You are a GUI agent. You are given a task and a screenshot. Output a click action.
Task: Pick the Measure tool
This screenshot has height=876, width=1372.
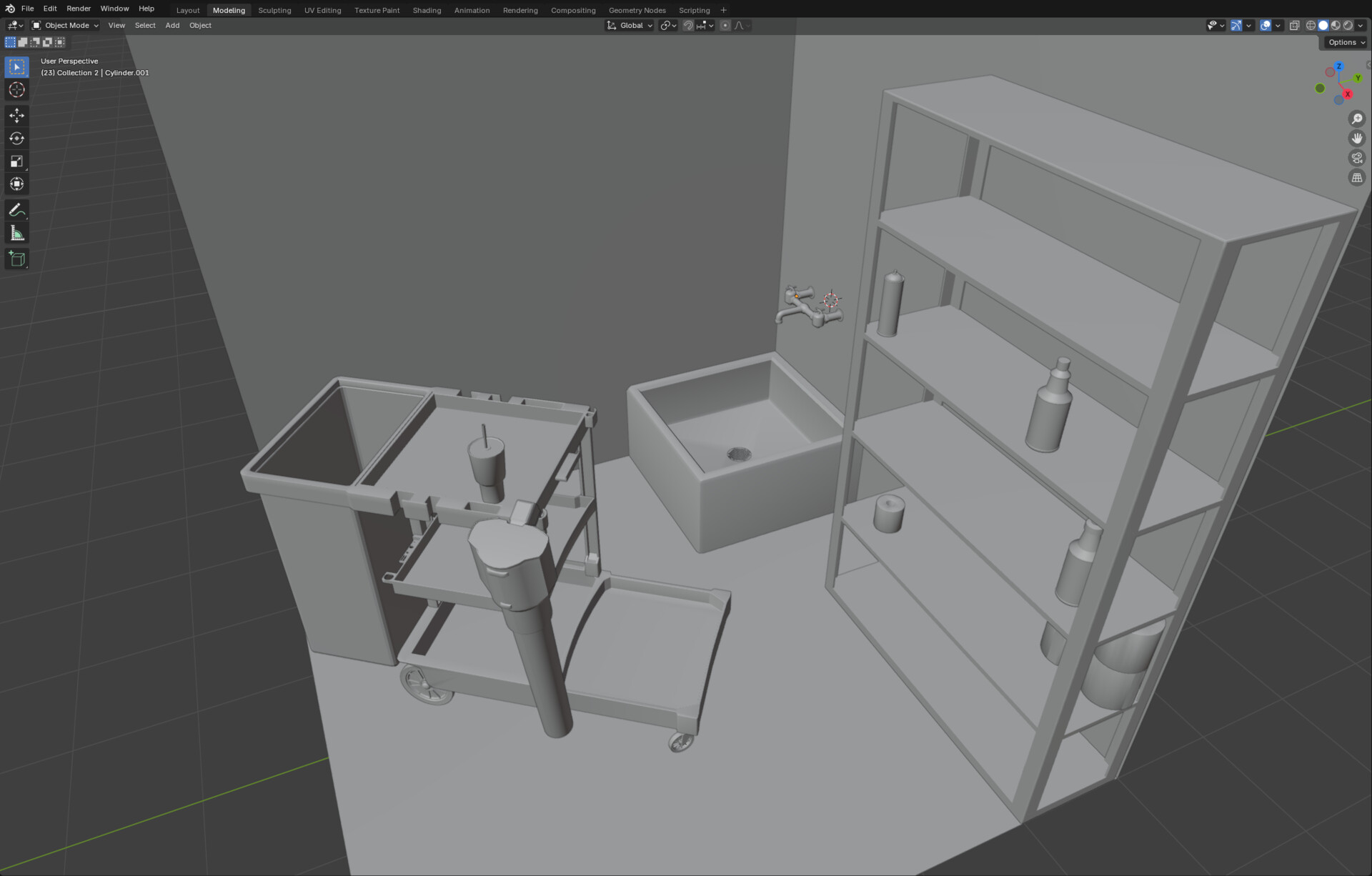[x=16, y=232]
